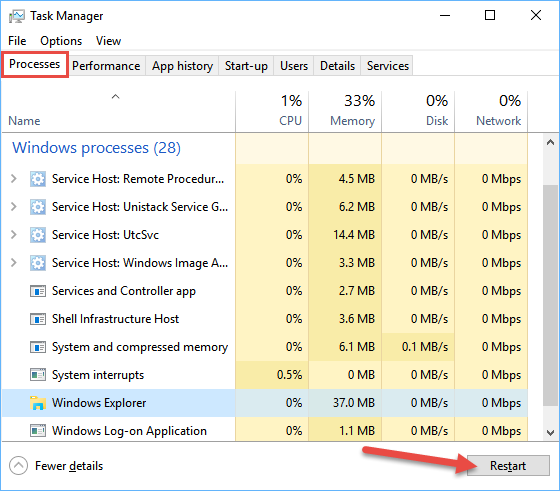Click the Windows Log-on Application icon

pyautogui.click(x=38, y=431)
